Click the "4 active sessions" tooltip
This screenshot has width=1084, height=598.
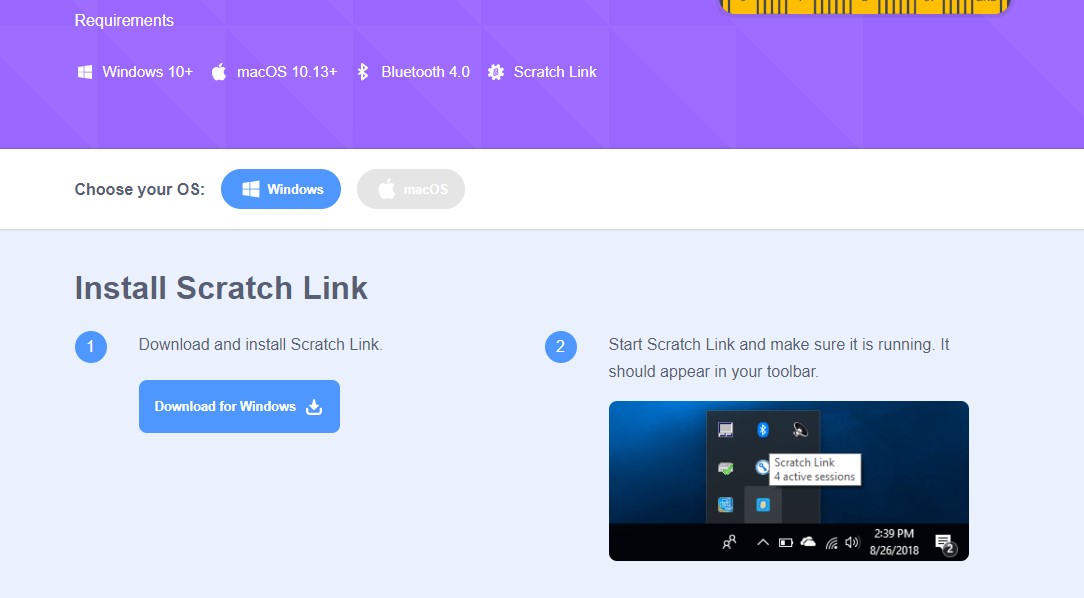click(x=814, y=469)
